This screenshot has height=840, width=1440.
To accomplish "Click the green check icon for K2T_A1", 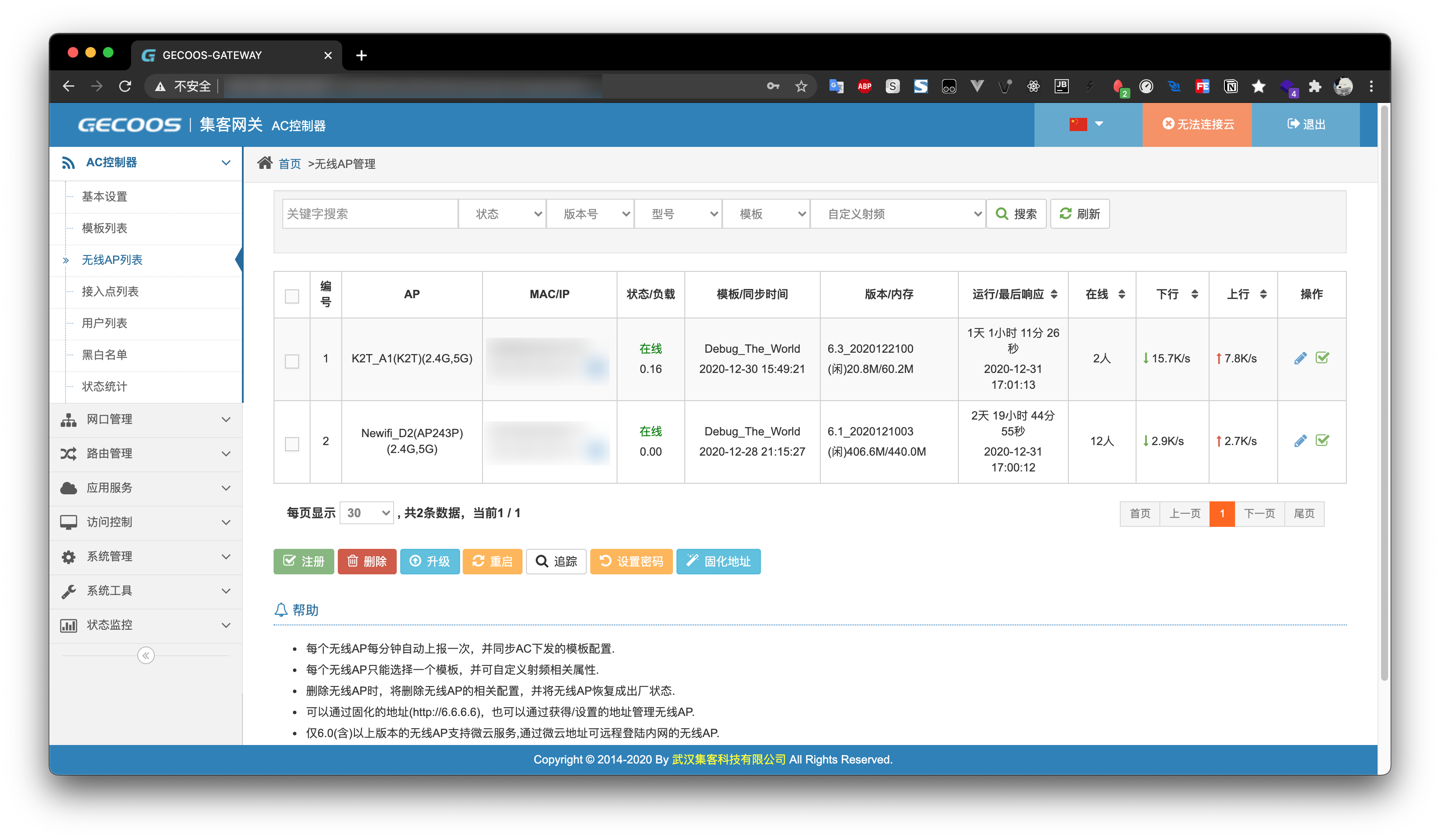I will (x=1322, y=358).
